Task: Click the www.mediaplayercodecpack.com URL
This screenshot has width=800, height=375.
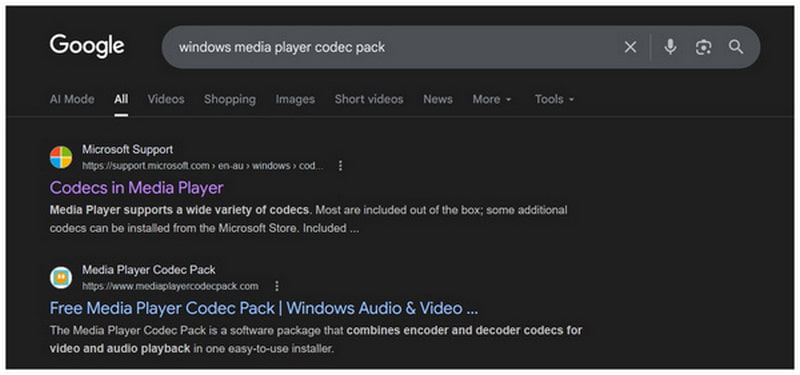Action: pyautogui.click(x=170, y=286)
